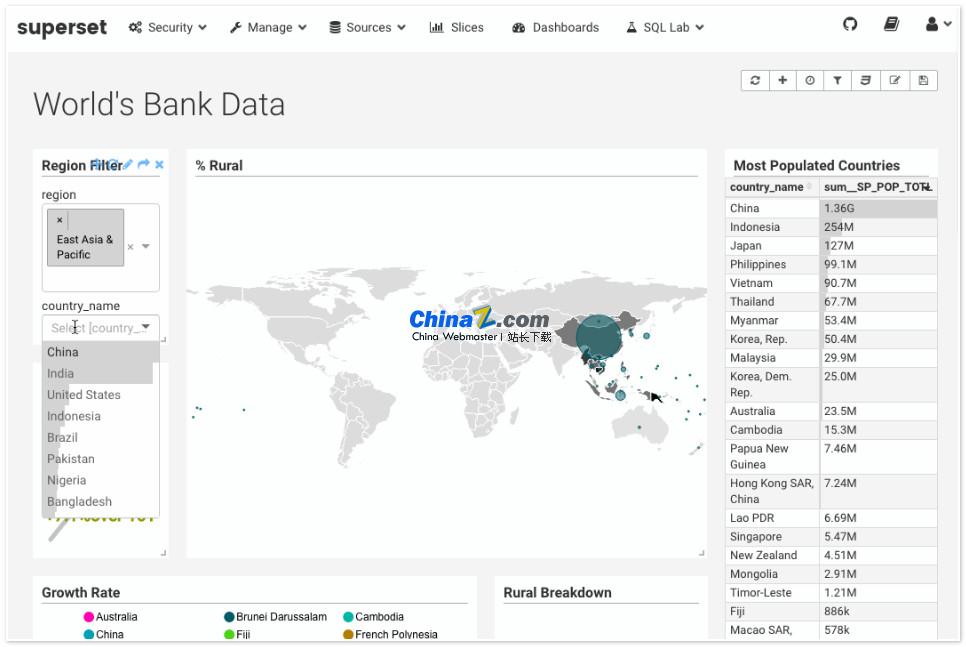Select China from country_name list
Image resolution: width=966 pixels, height=647 pixels.
[63, 352]
